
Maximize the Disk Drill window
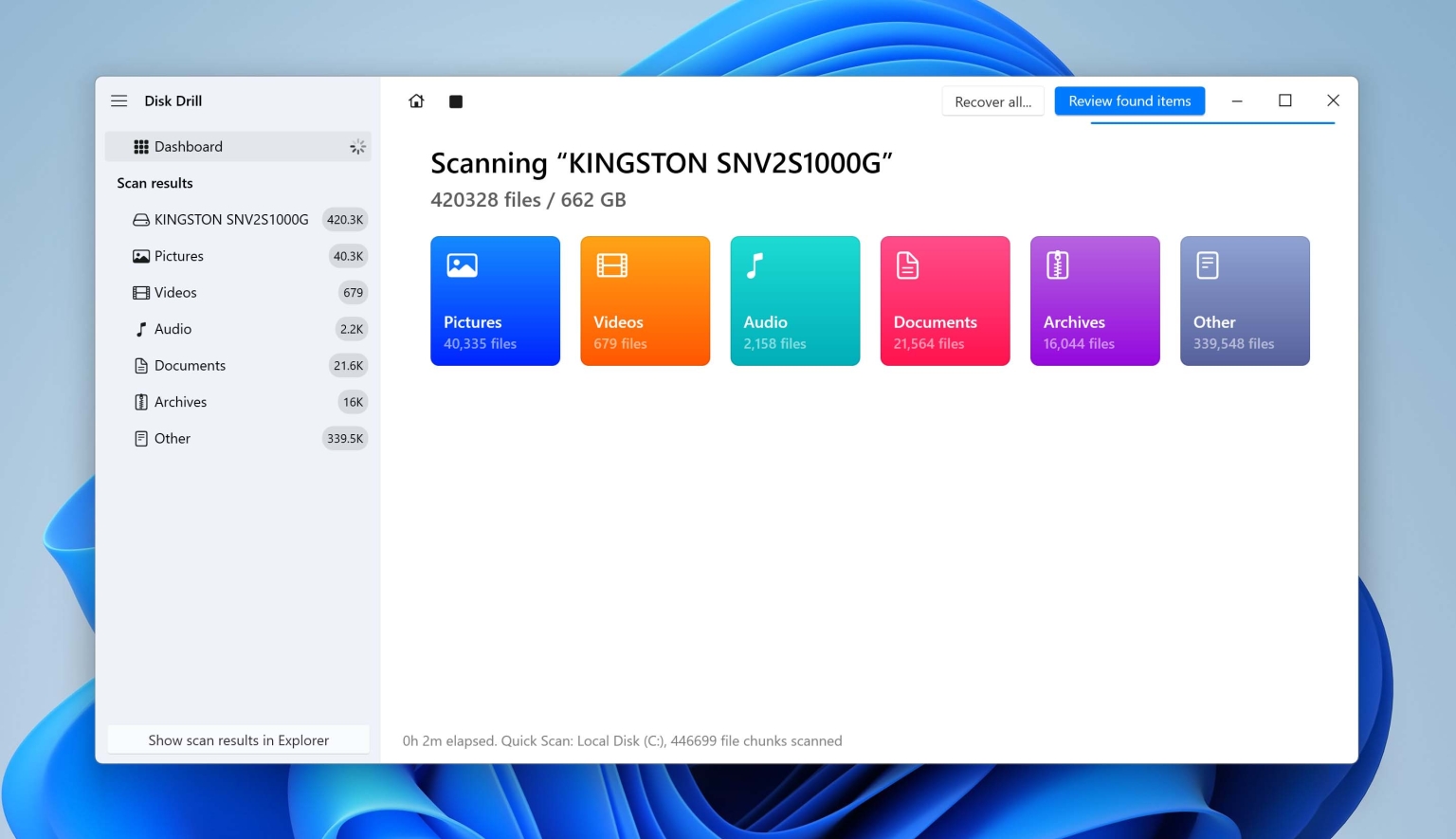1285,100
